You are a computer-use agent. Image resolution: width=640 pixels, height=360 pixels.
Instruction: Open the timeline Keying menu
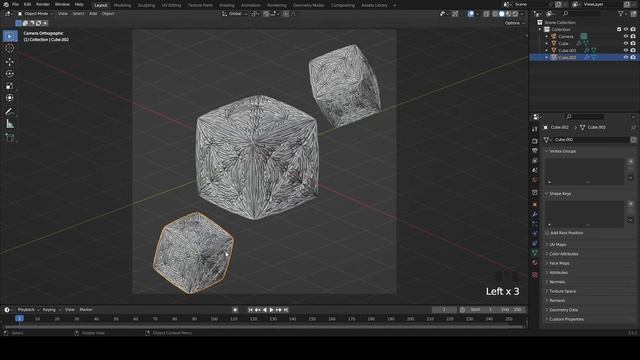51,310
